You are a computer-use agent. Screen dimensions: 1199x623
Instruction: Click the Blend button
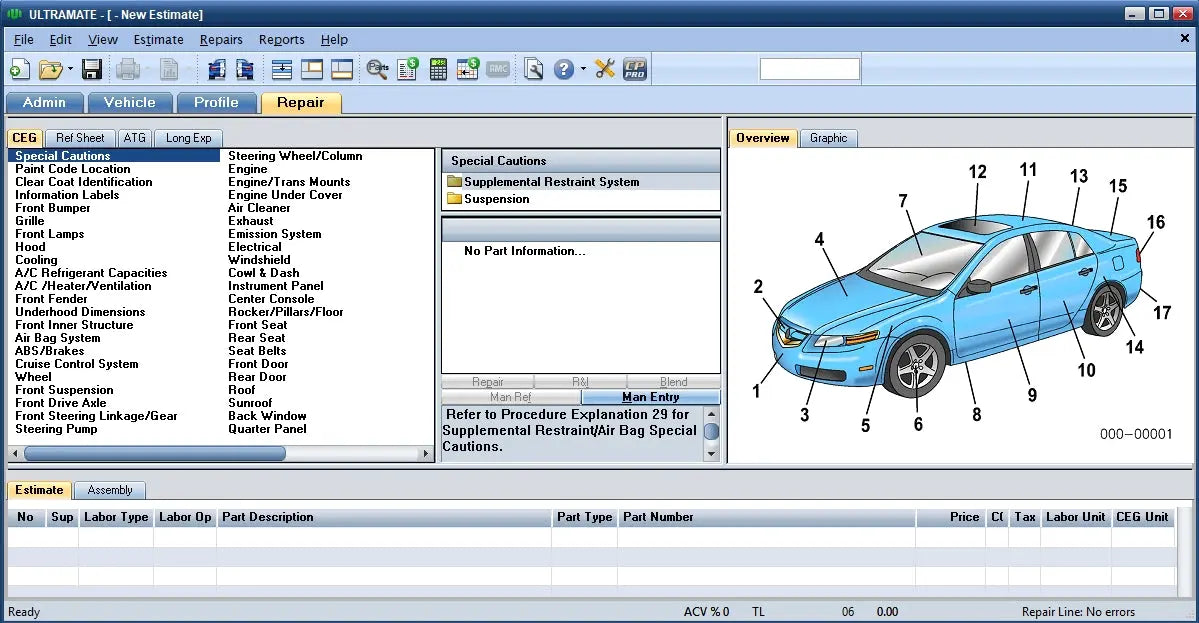tap(673, 381)
